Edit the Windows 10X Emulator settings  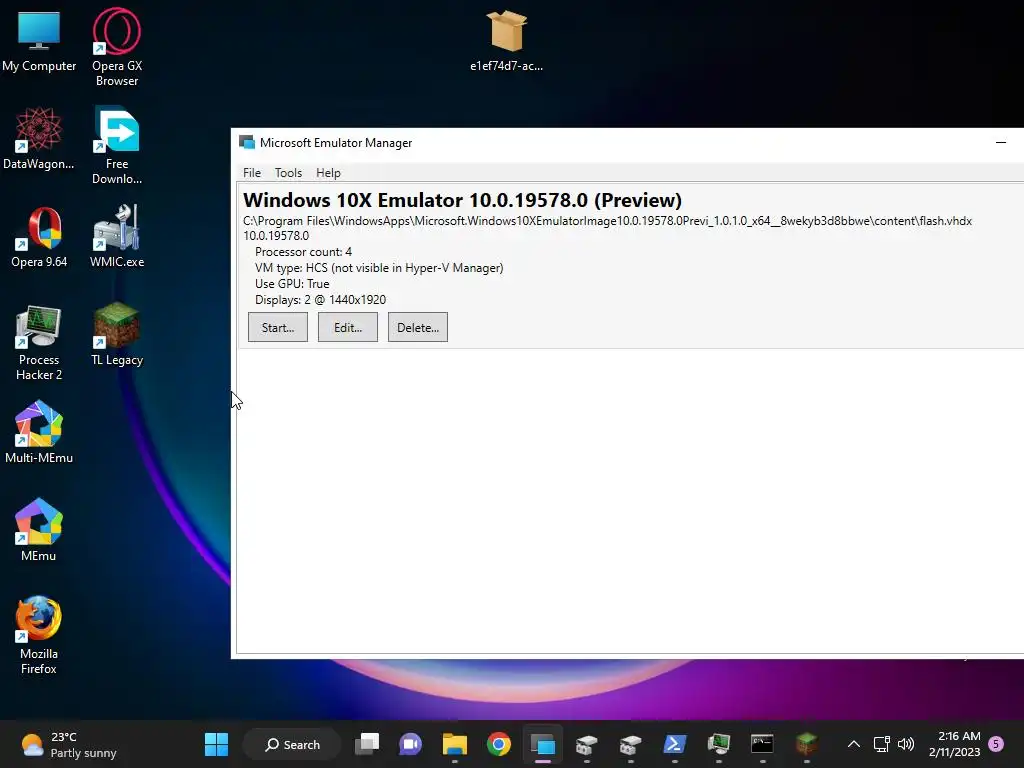click(347, 327)
